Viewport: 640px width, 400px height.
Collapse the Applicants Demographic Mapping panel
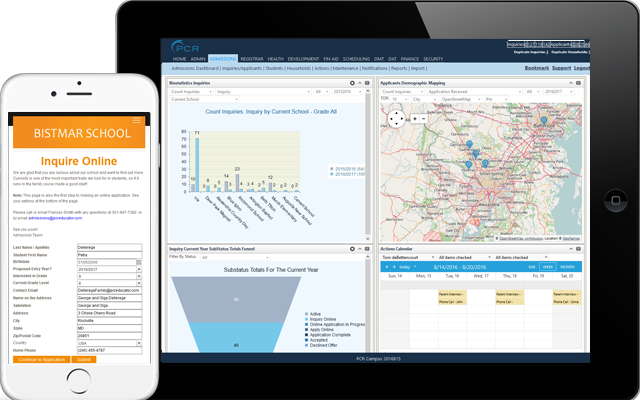571,83
